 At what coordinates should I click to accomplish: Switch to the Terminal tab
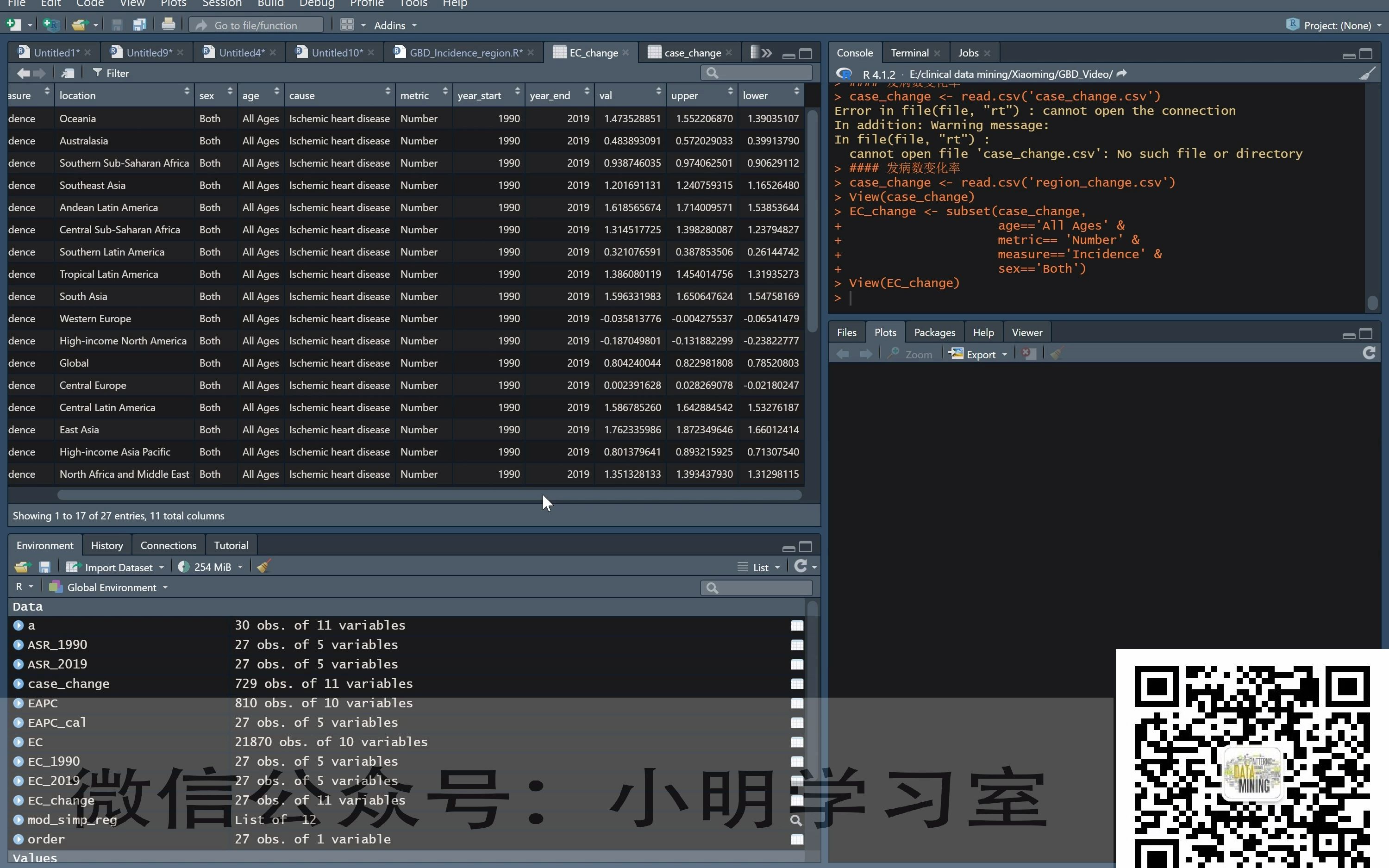pos(909,53)
